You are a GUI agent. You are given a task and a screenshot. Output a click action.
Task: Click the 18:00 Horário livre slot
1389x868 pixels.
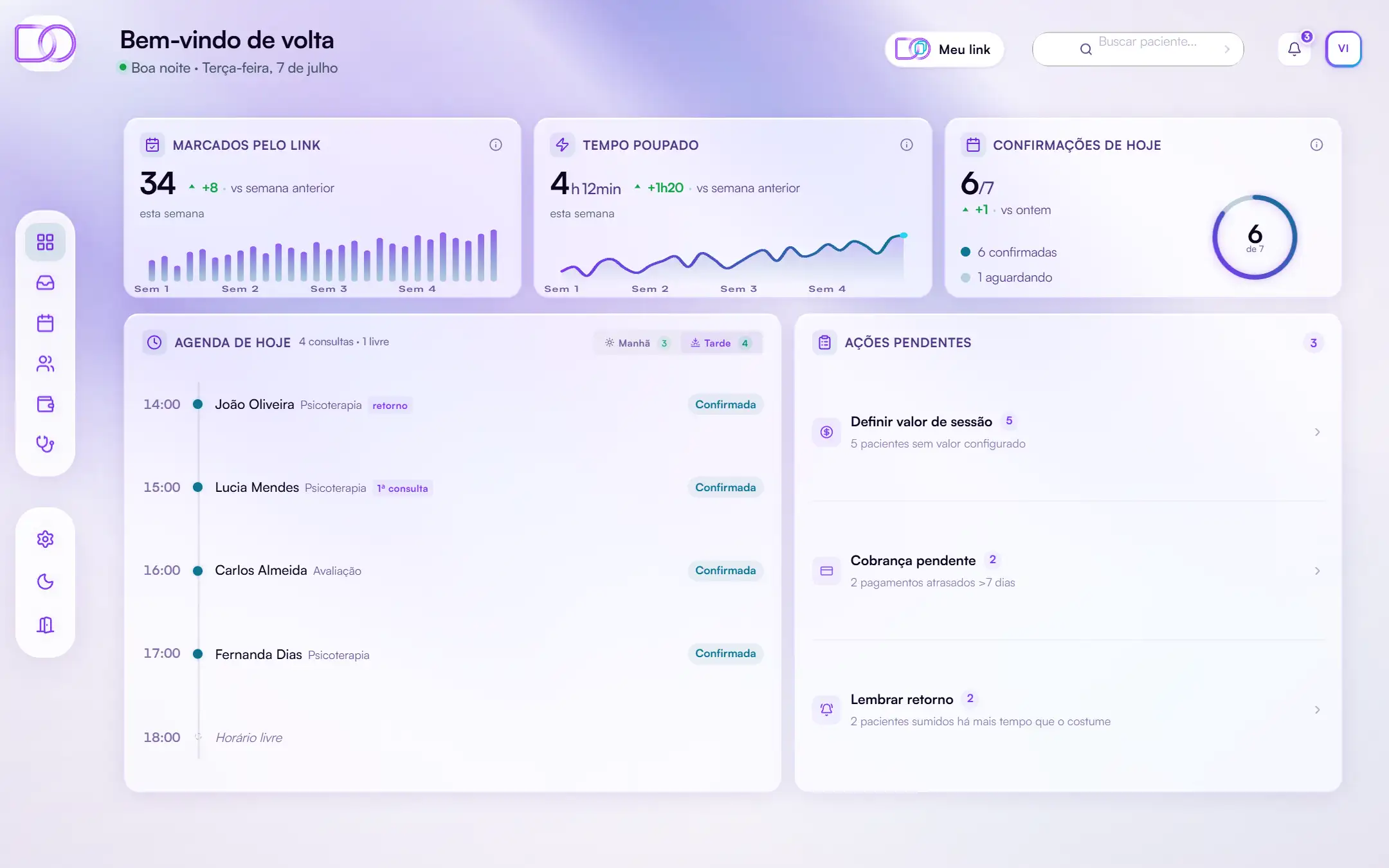[x=453, y=737]
